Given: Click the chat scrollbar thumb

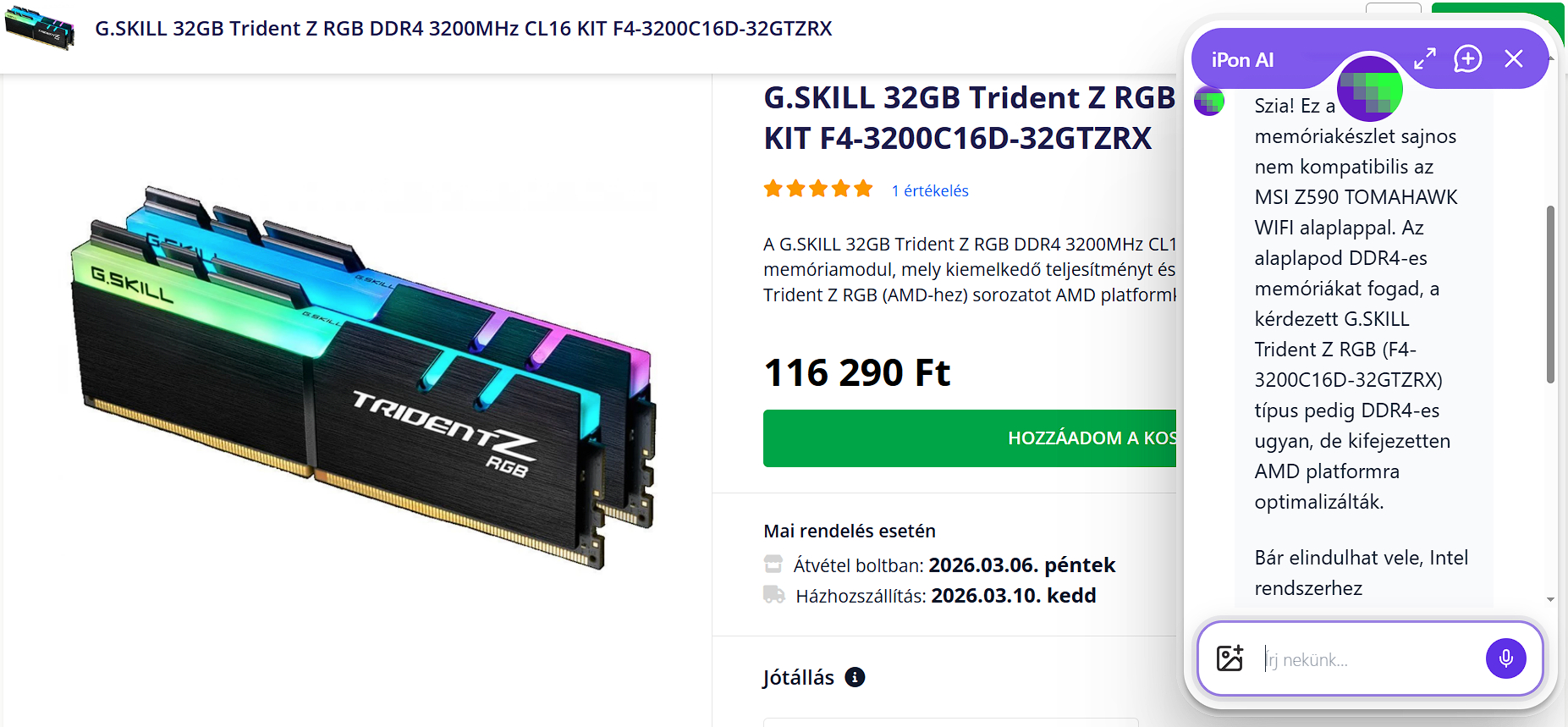Looking at the screenshot, I should click(x=1550, y=294).
